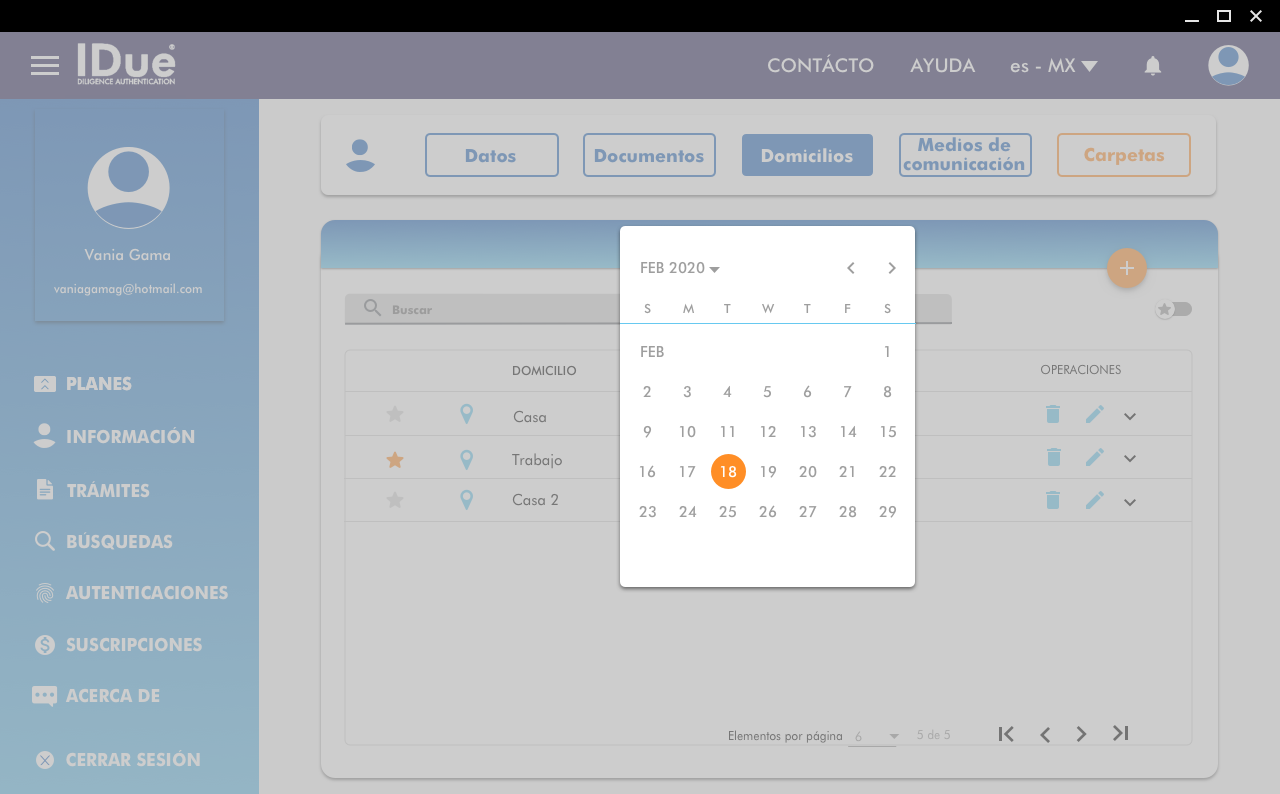
Task: Switch to the Documentos tab
Action: (x=649, y=155)
